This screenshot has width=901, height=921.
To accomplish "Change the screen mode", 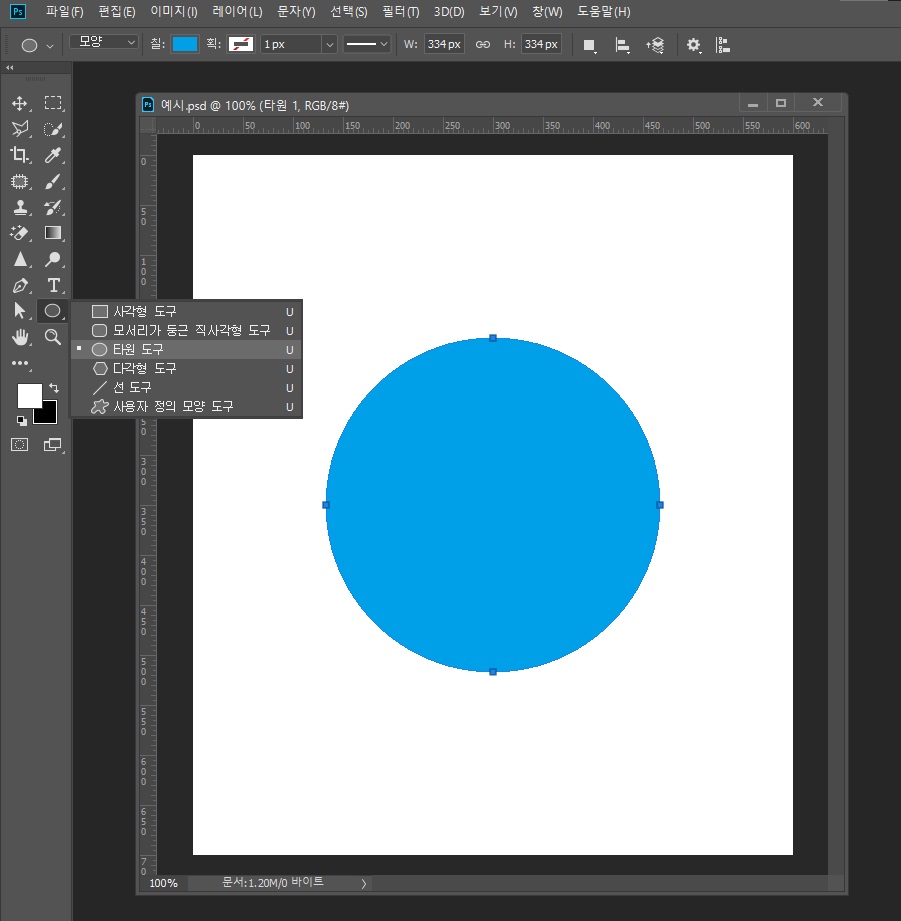I will pyautogui.click(x=53, y=445).
